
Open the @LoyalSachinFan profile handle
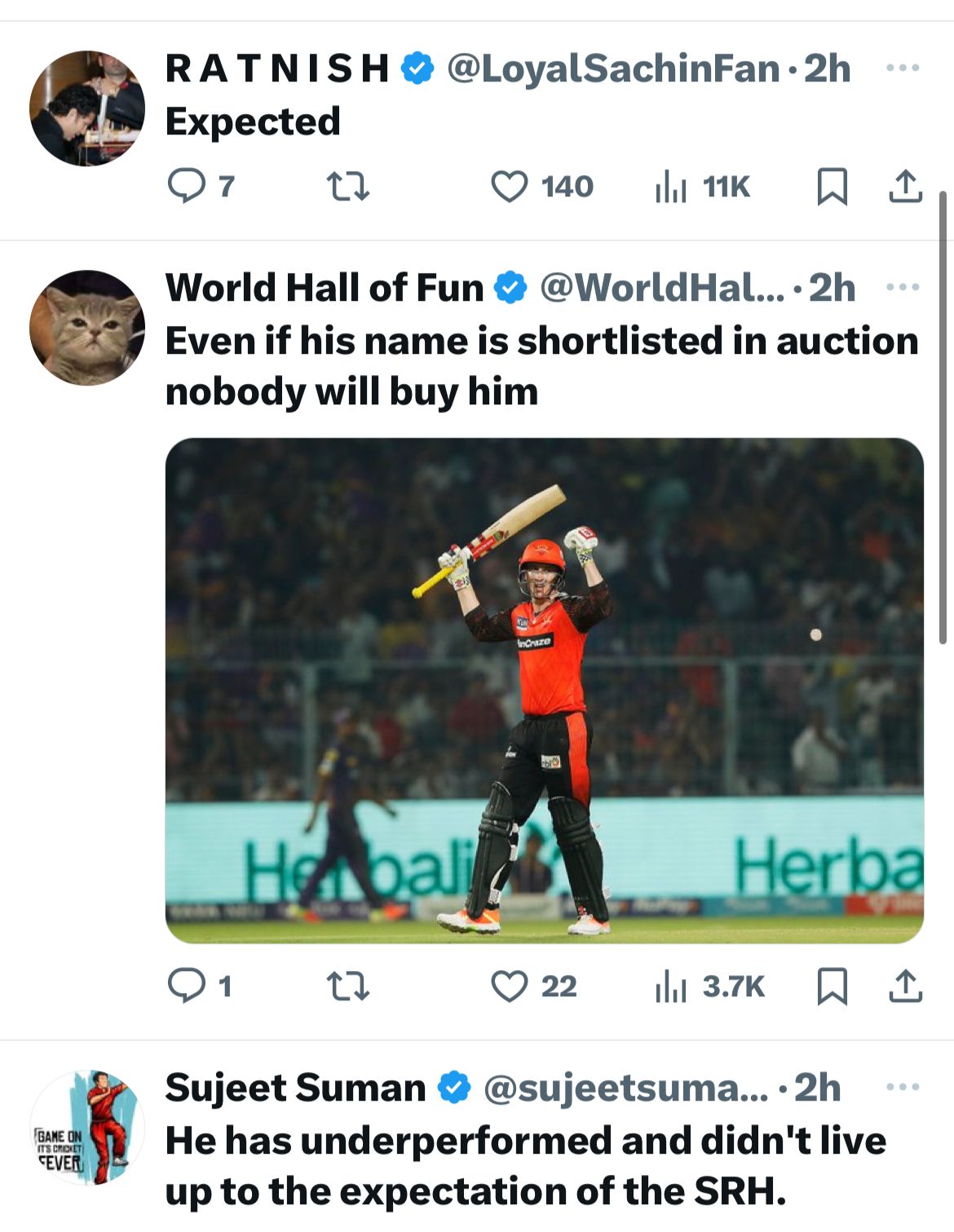[613, 68]
